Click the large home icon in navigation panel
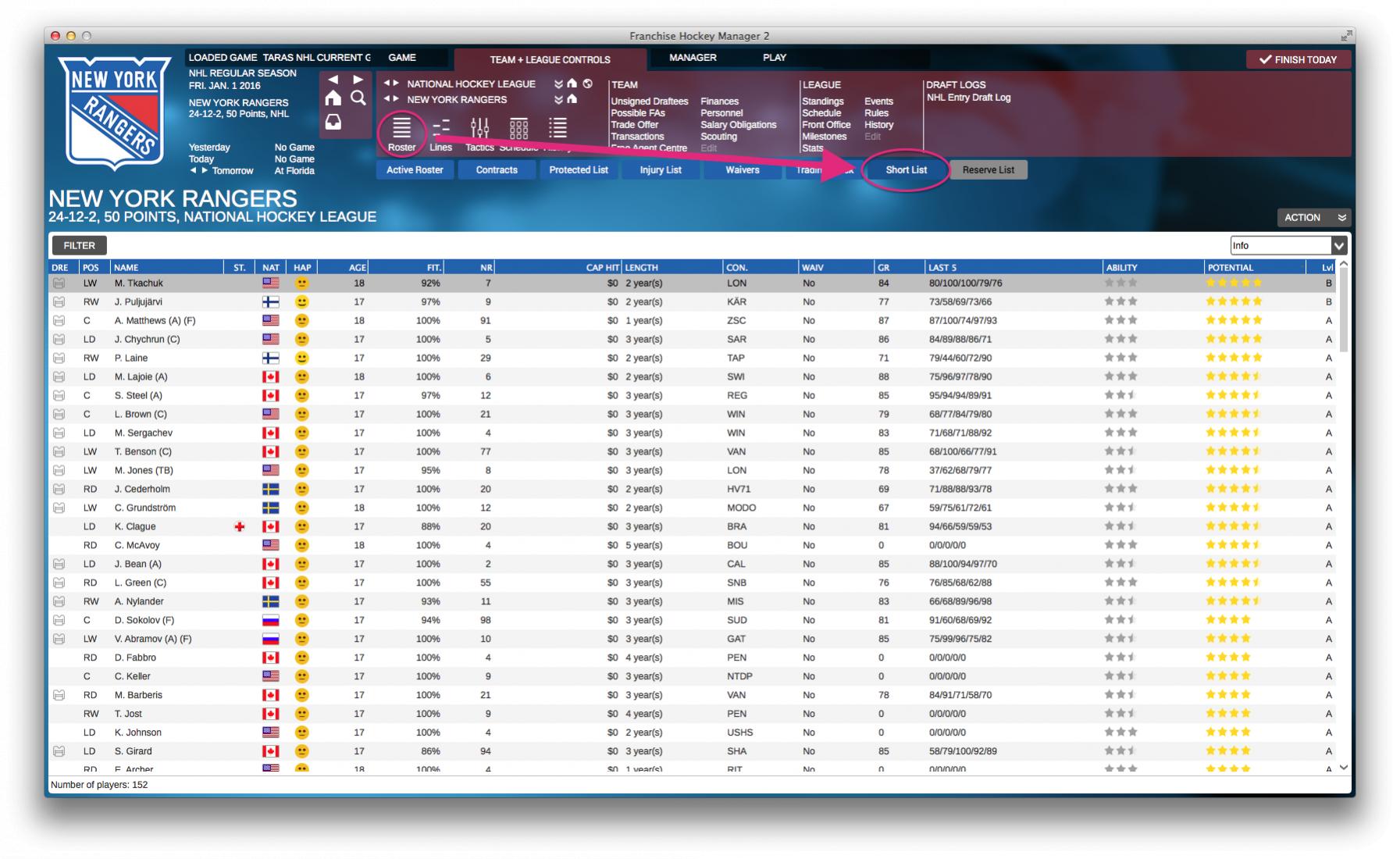1400x859 pixels. [x=333, y=98]
